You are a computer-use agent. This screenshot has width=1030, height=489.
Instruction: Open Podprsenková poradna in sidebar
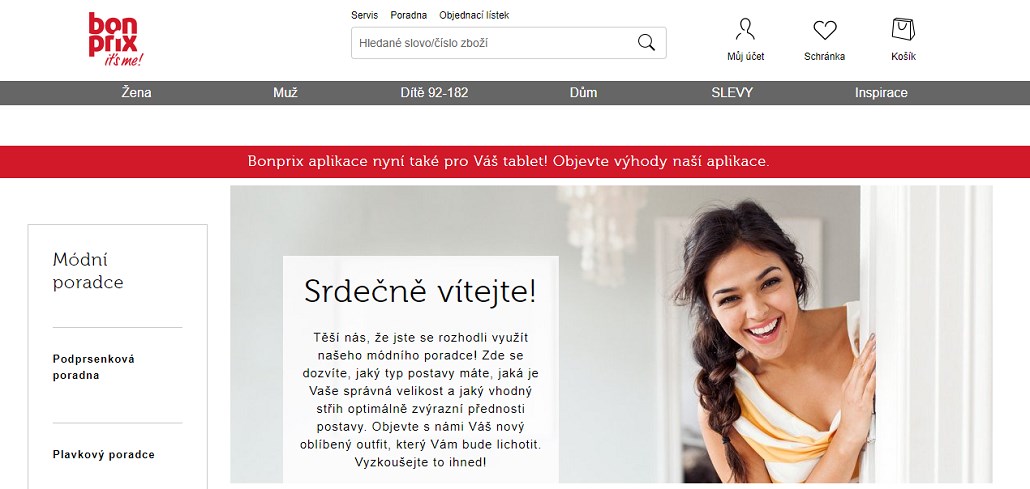coord(94,367)
